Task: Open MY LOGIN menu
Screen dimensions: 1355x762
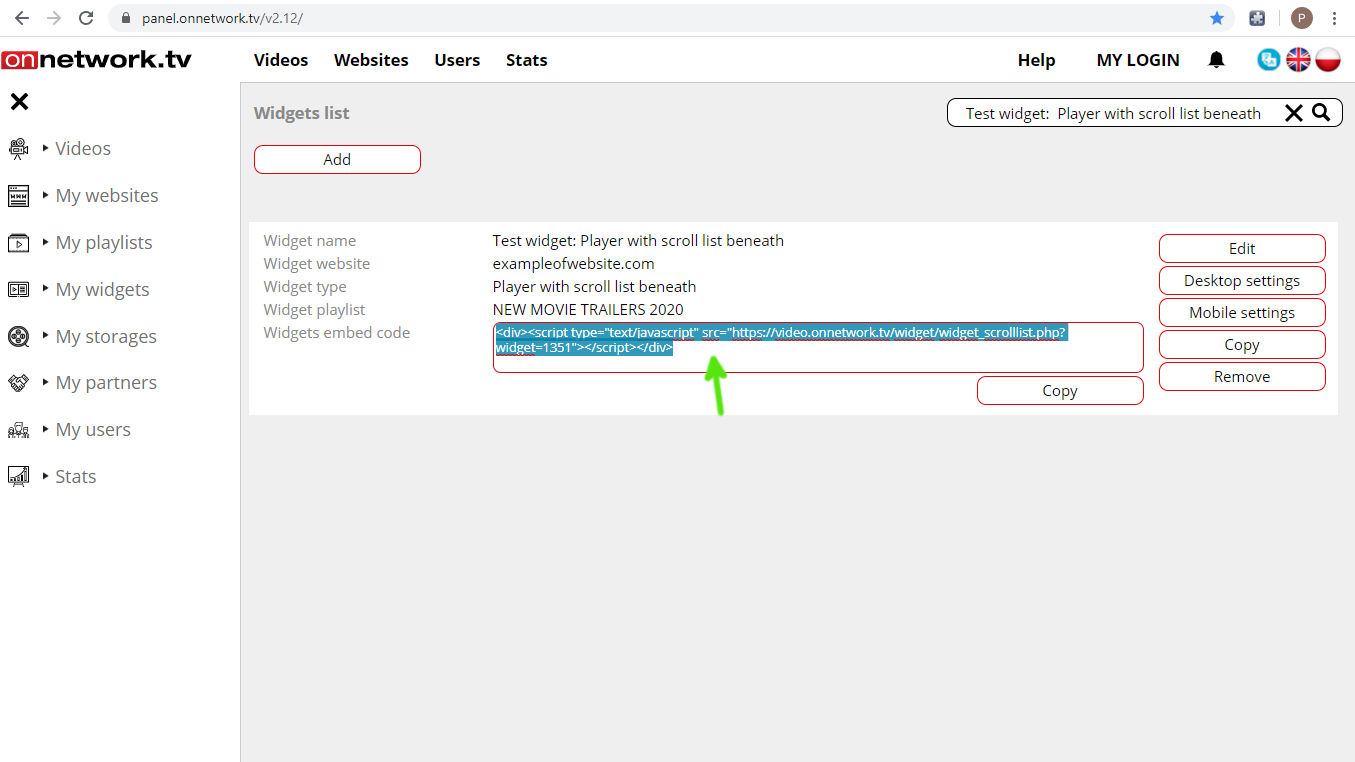Action: pos(1138,60)
